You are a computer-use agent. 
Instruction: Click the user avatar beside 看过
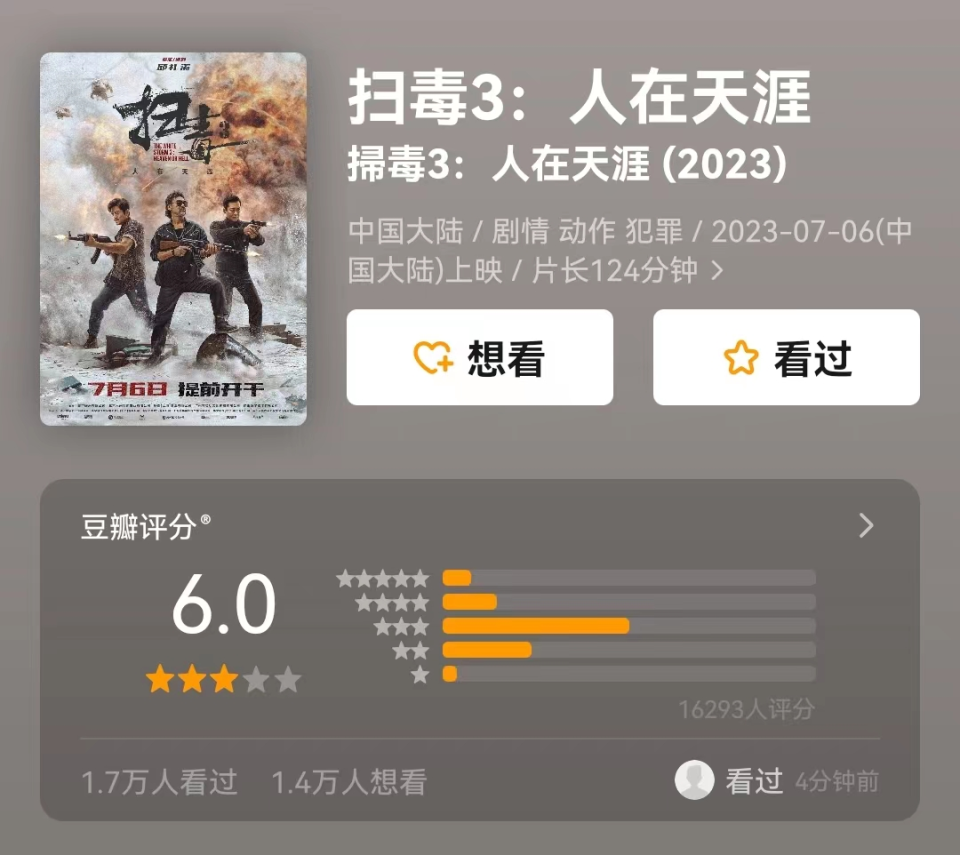click(x=694, y=780)
